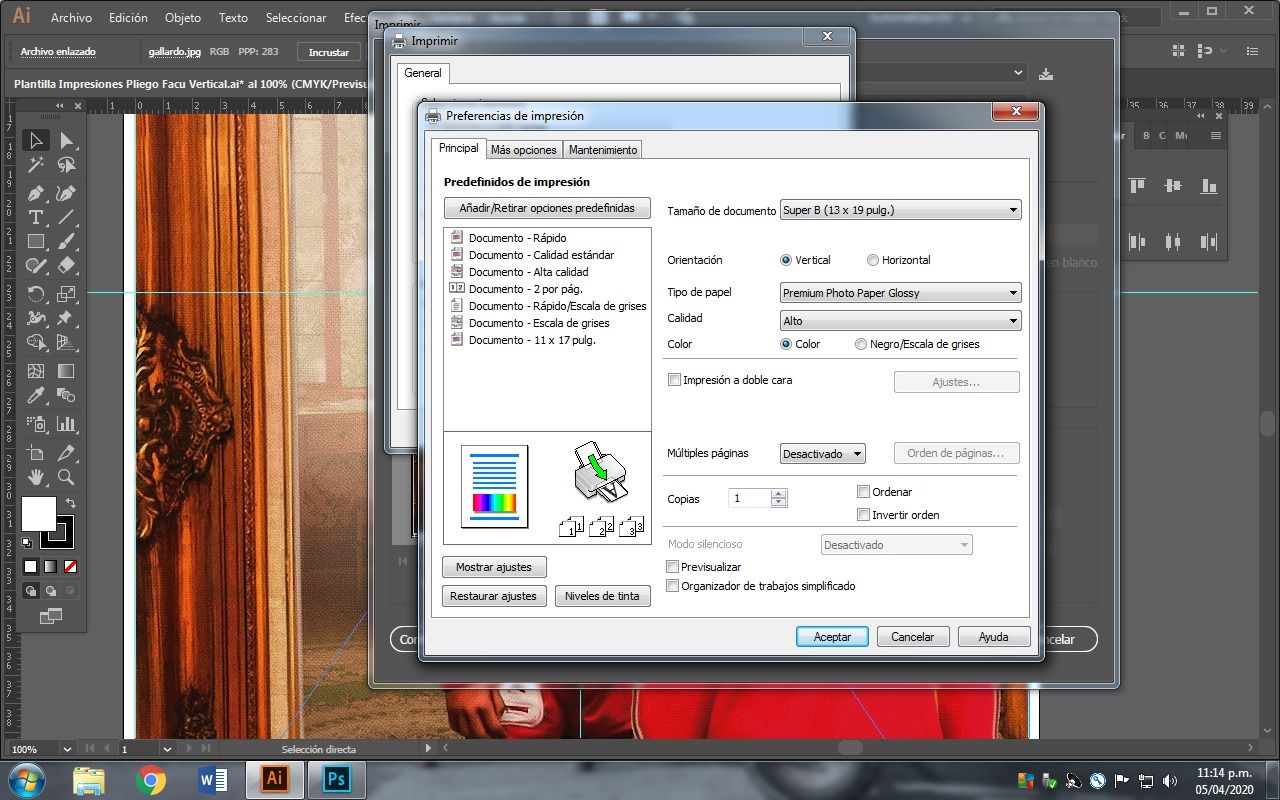1280x800 pixels.
Task: Select the Mesh tool
Action: (x=36, y=371)
